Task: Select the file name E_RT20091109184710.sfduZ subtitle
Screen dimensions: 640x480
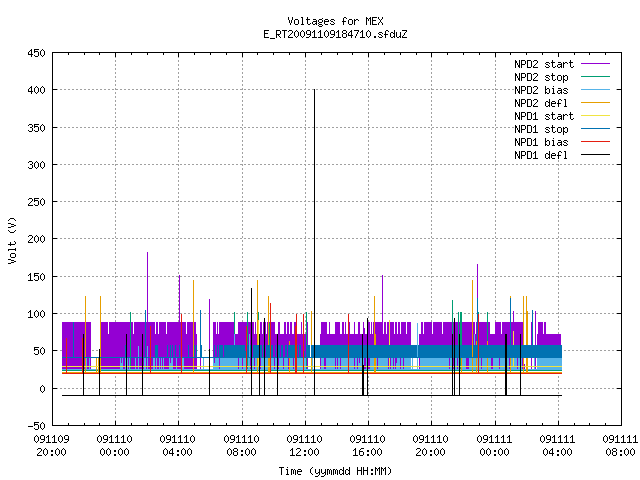Action: tap(335, 34)
